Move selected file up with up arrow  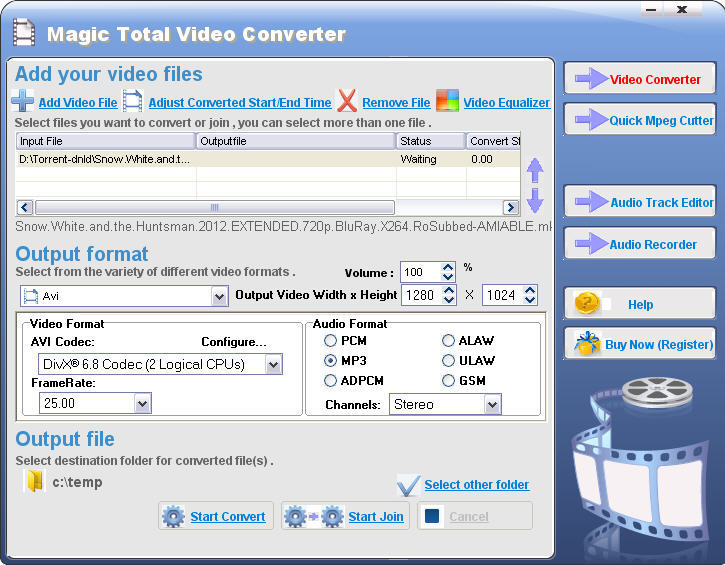(x=535, y=170)
